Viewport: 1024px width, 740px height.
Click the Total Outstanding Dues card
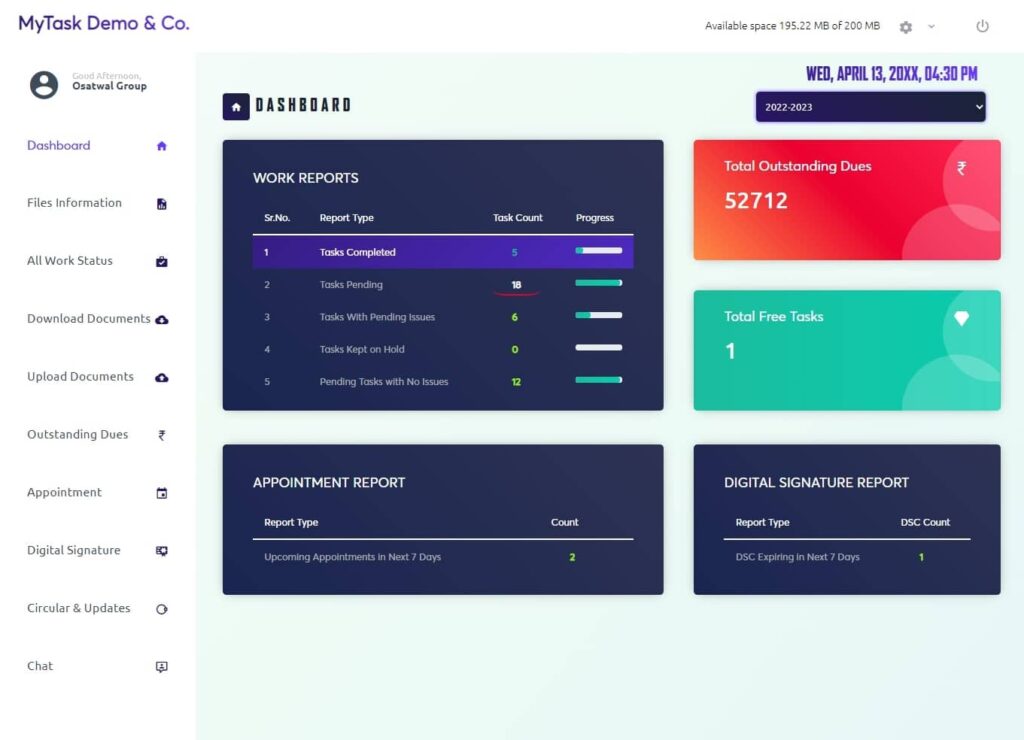(x=846, y=200)
